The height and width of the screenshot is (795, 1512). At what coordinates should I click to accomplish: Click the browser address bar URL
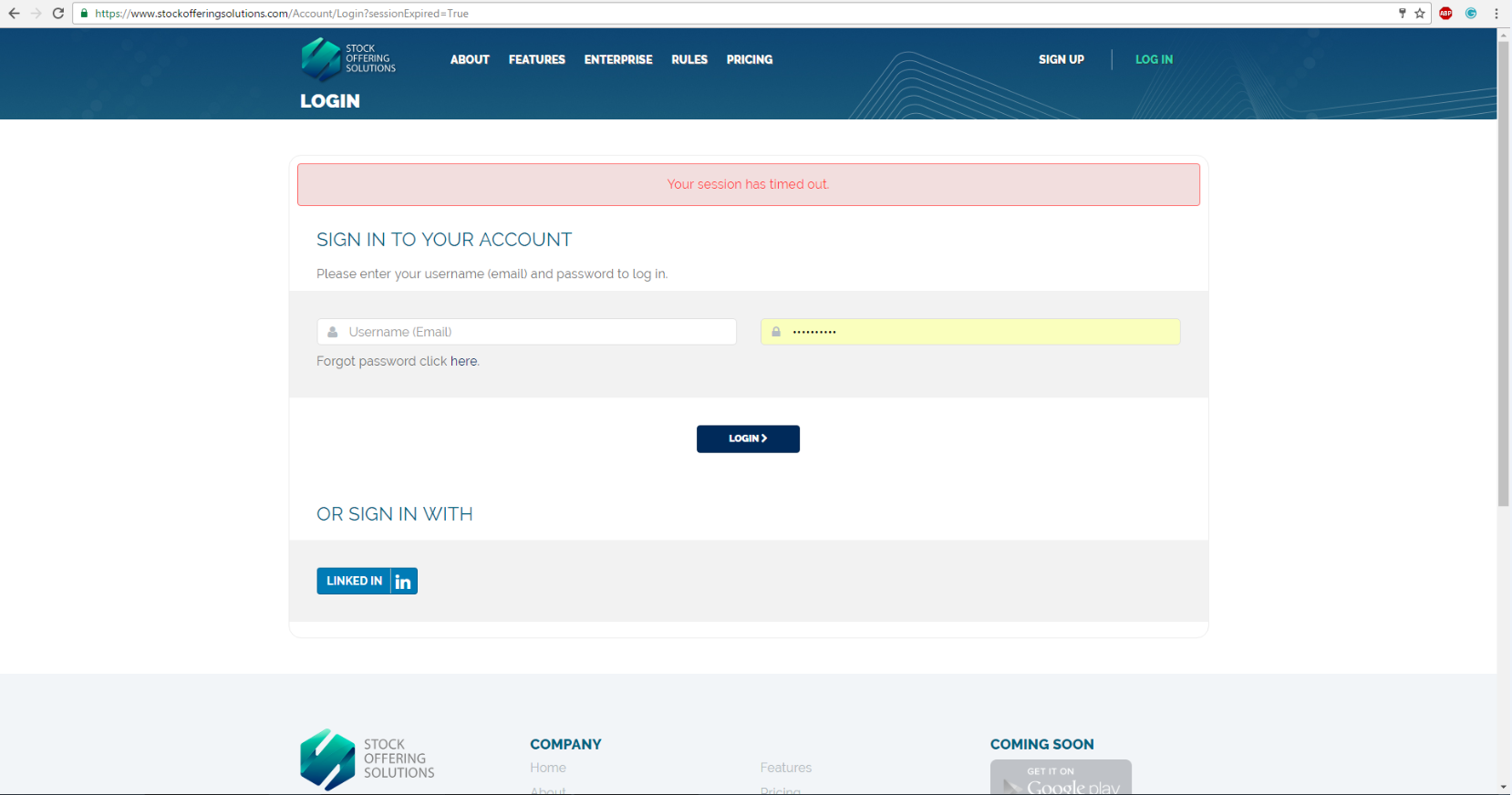tap(282, 14)
